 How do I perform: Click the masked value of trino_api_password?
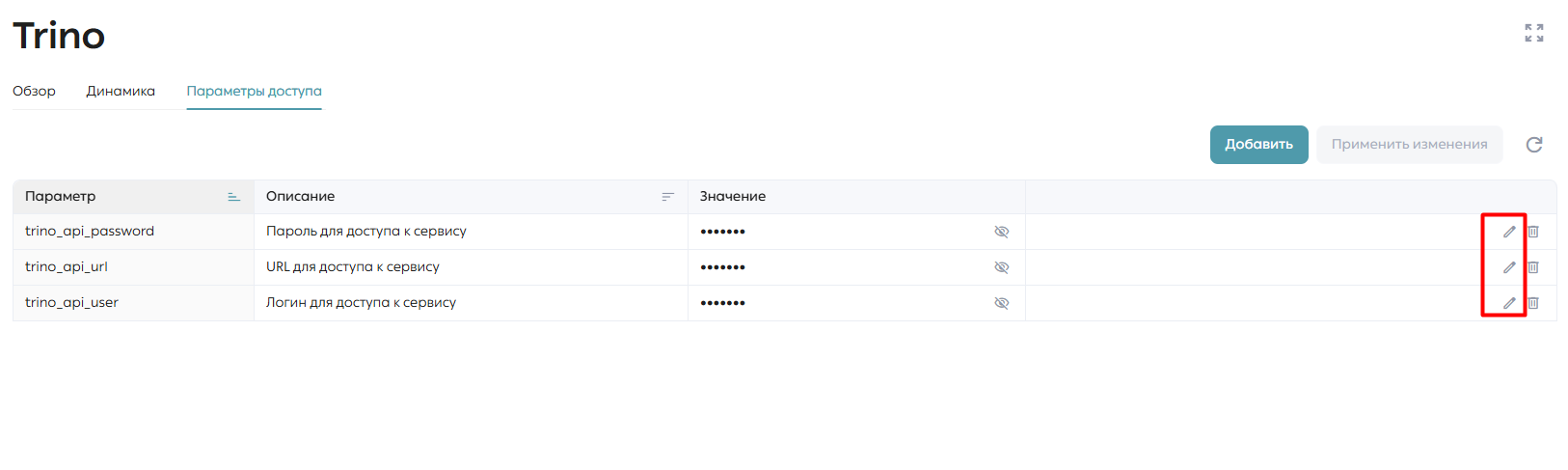(x=723, y=232)
